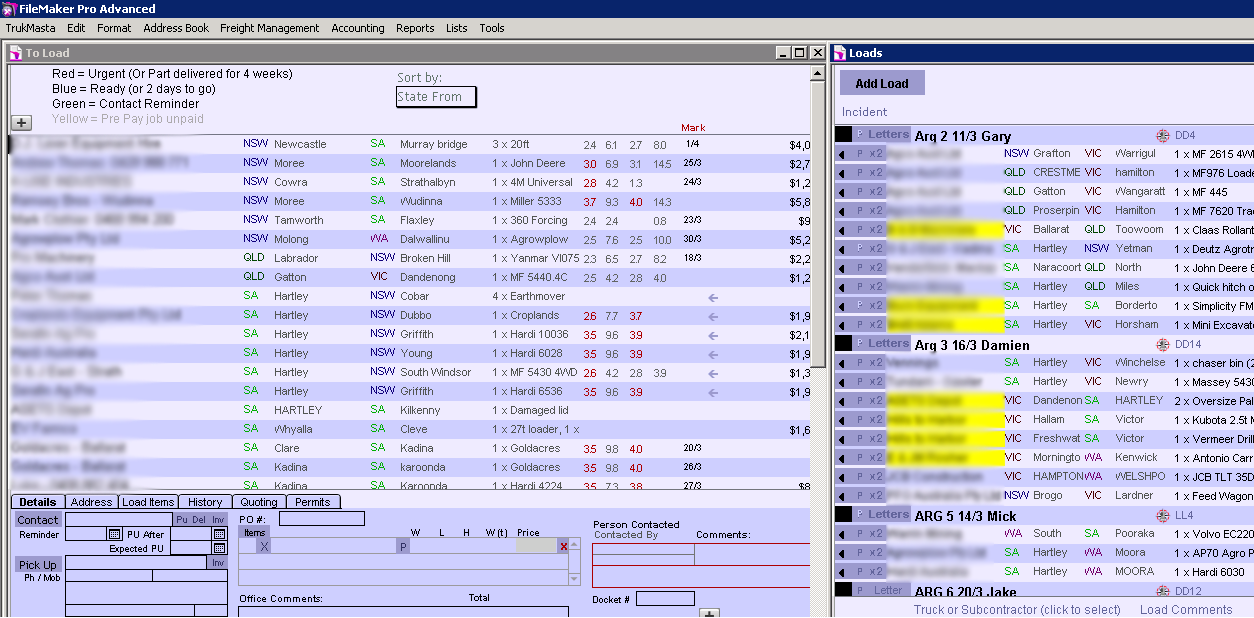Click the left arrow on the Grafton load row

842,154
